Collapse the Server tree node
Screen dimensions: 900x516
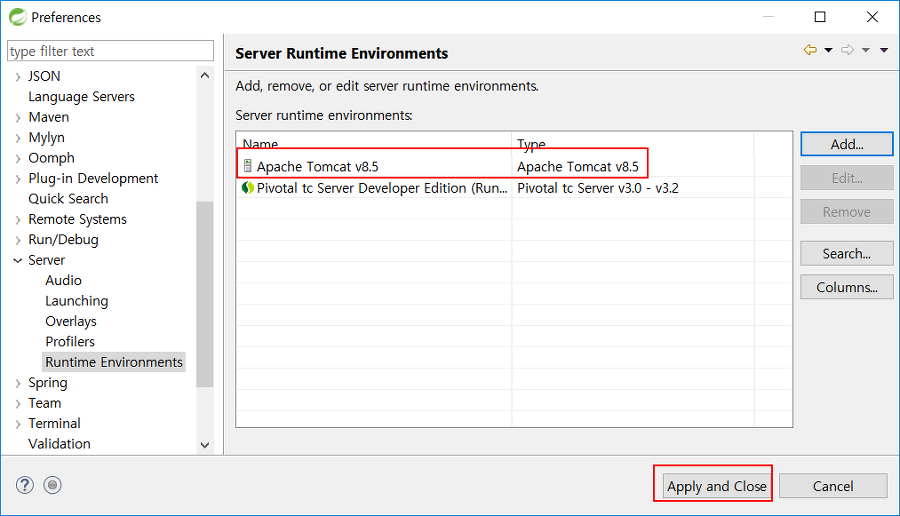[x=18, y=261]
